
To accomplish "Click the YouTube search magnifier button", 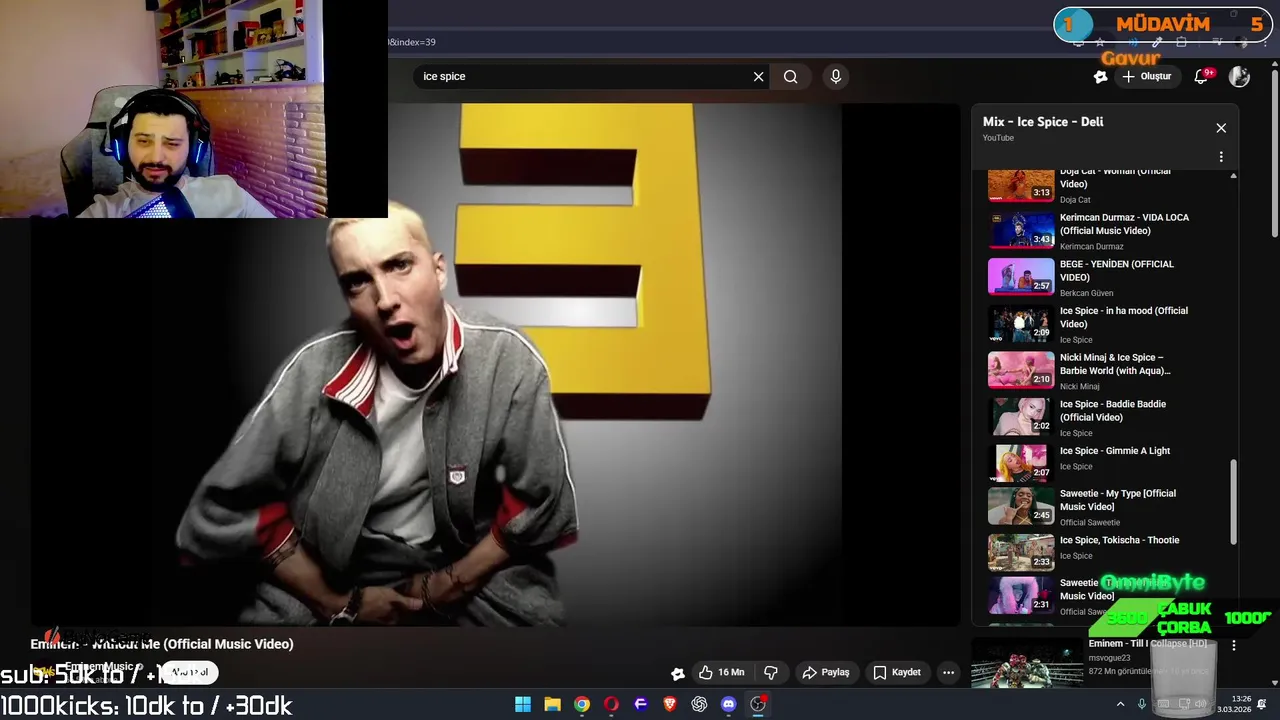I will coord(790,76).
